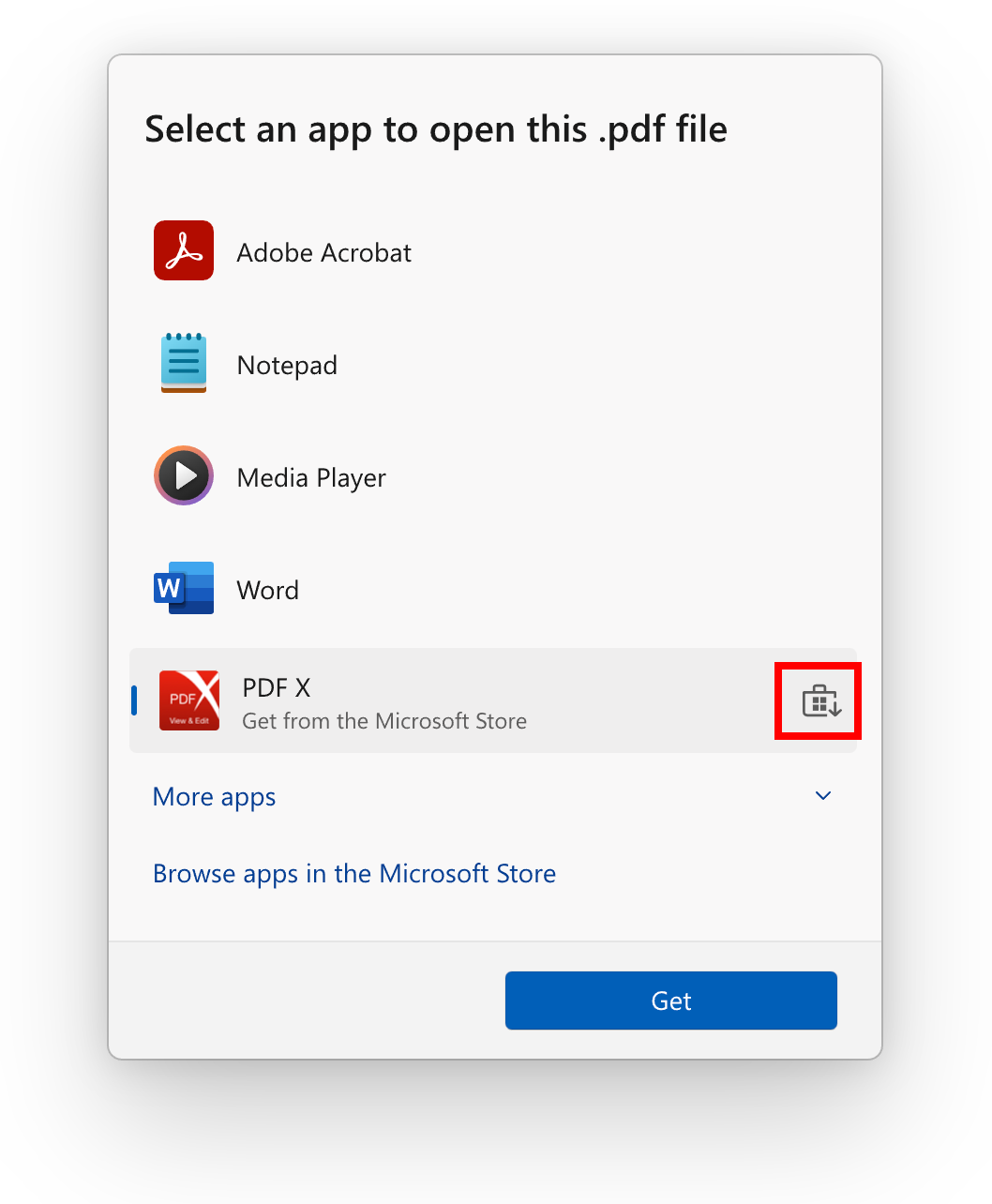Image resolution: width=992 pixels, height=1204 pixels.
Task: Click the Get from the Microsoft Store text
Action: 383,721
